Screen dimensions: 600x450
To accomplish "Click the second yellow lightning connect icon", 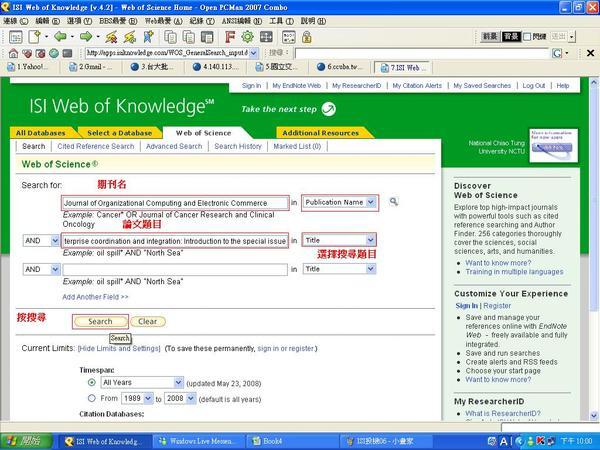I will [130, 37].
